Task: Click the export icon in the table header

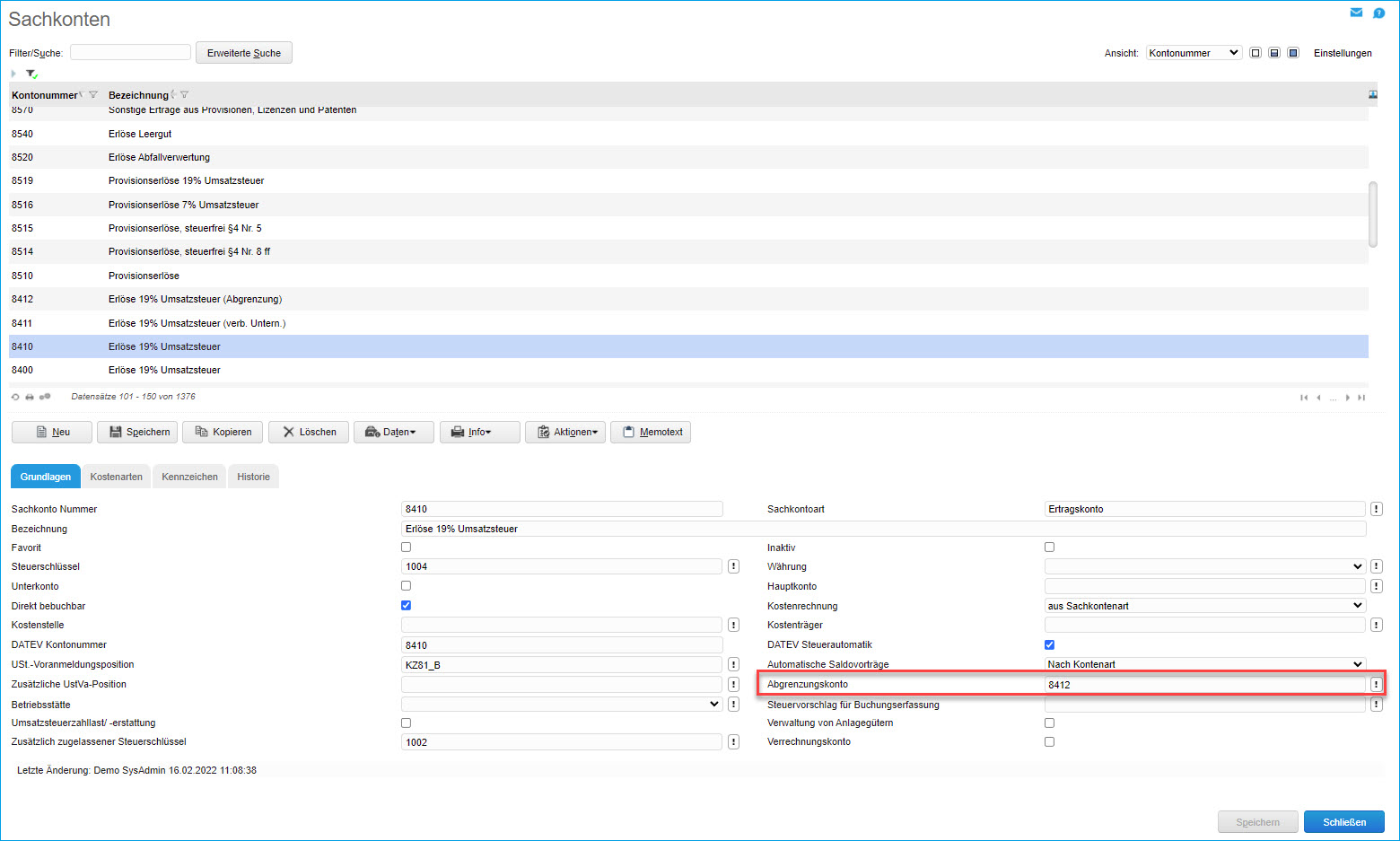Action: 1373,94
